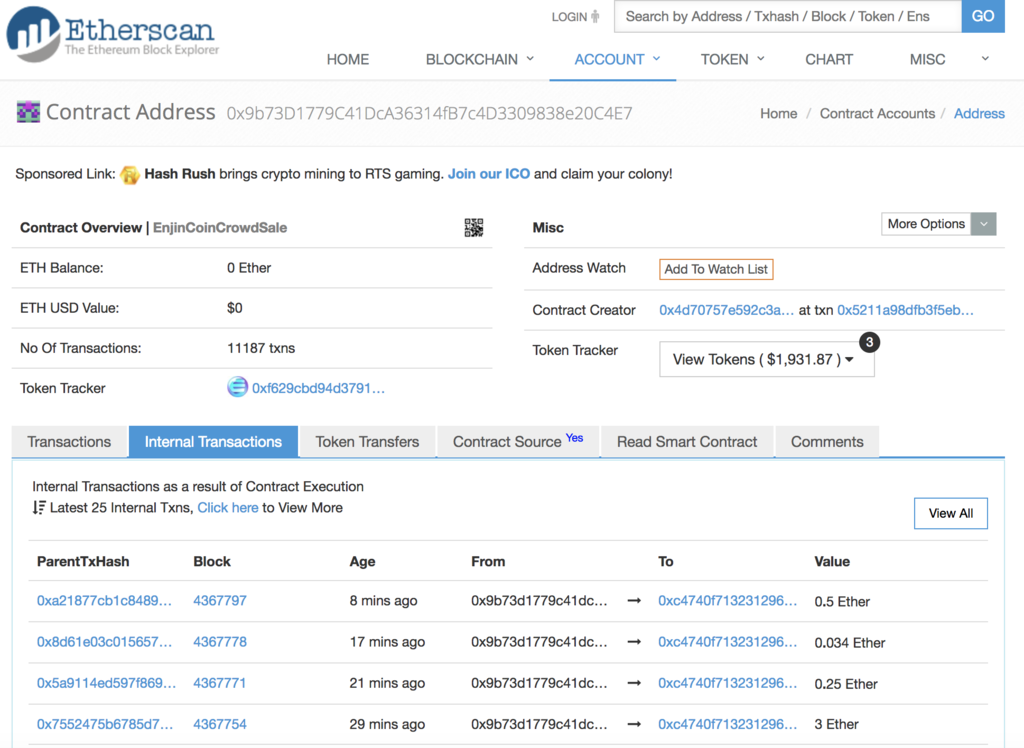Open To address in 3 Ether row
Screen dimensions: 1024x748
[x=728, y=724]
